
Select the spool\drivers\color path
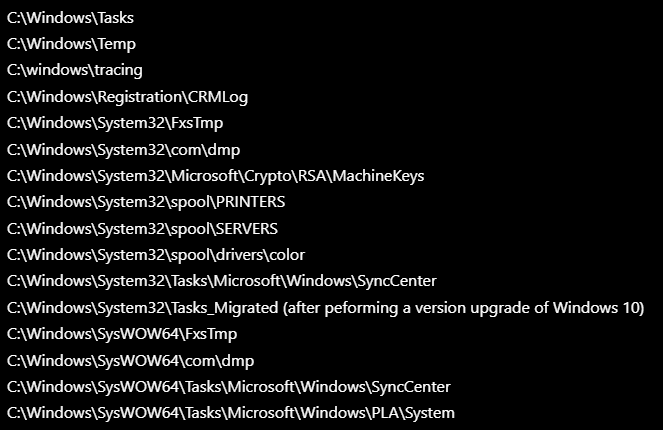click(156, 255)
